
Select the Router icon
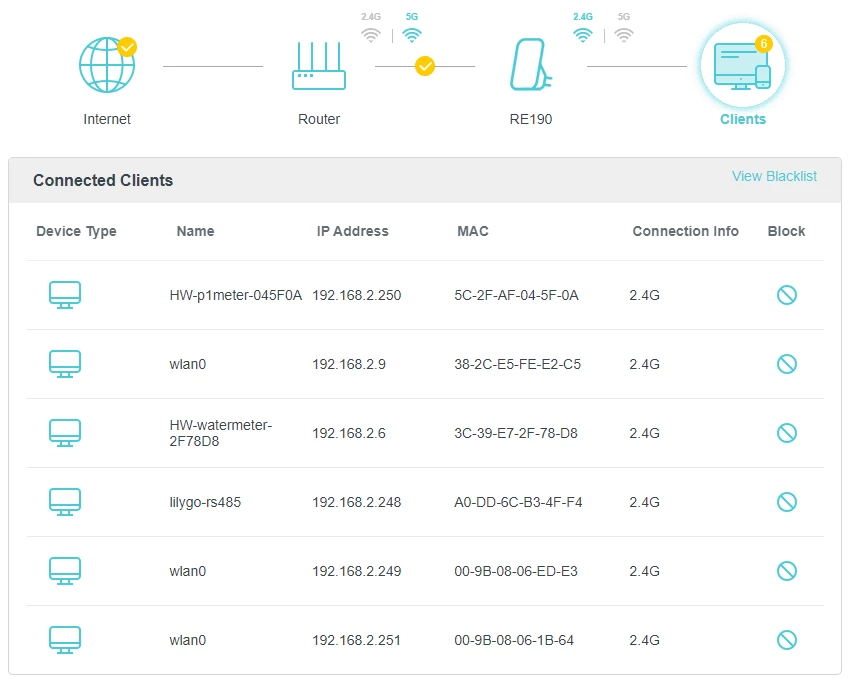click(319, 66)
